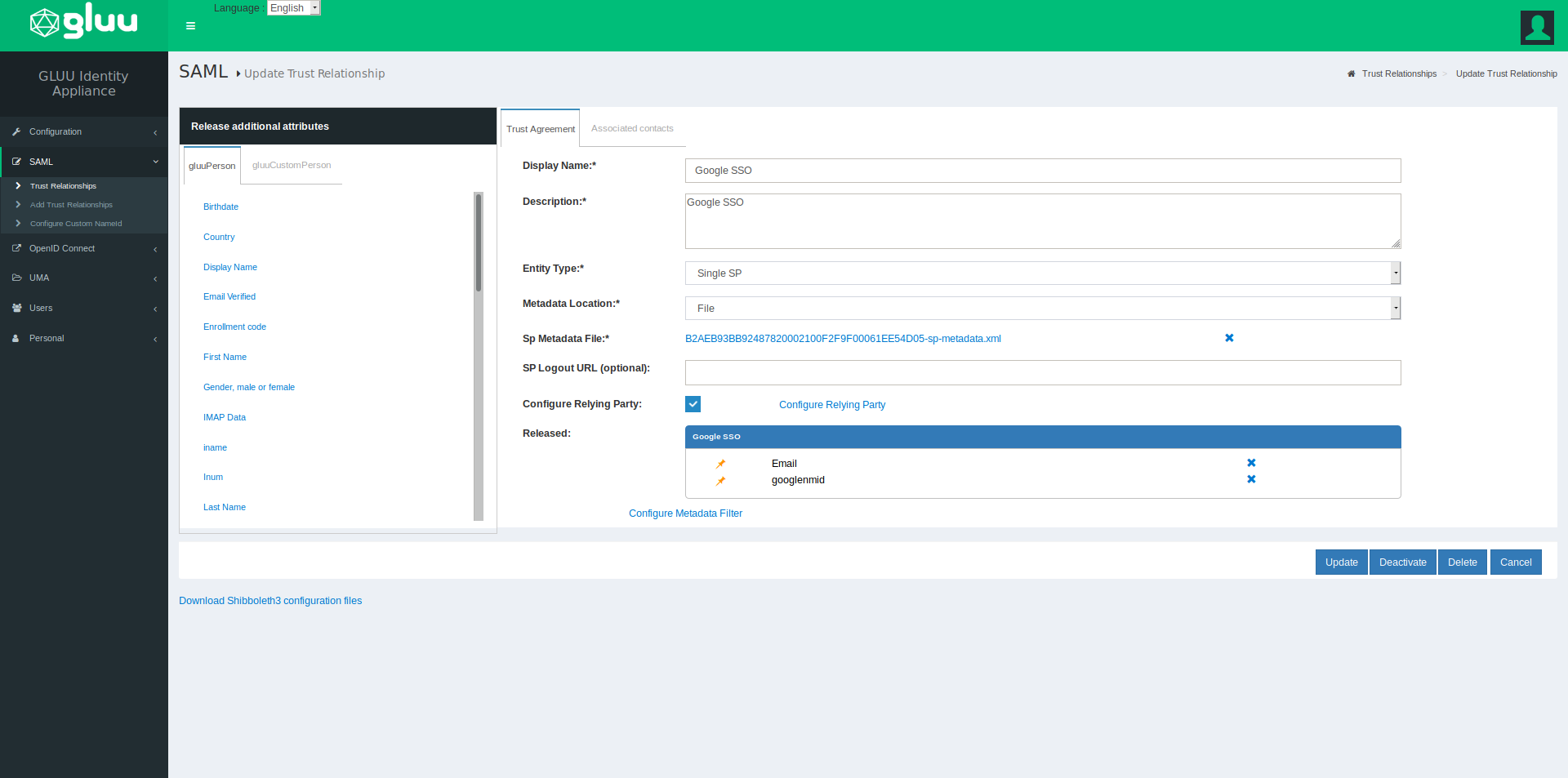
Task: Open the SP metadata XML file link
Action: click(843, 339)
